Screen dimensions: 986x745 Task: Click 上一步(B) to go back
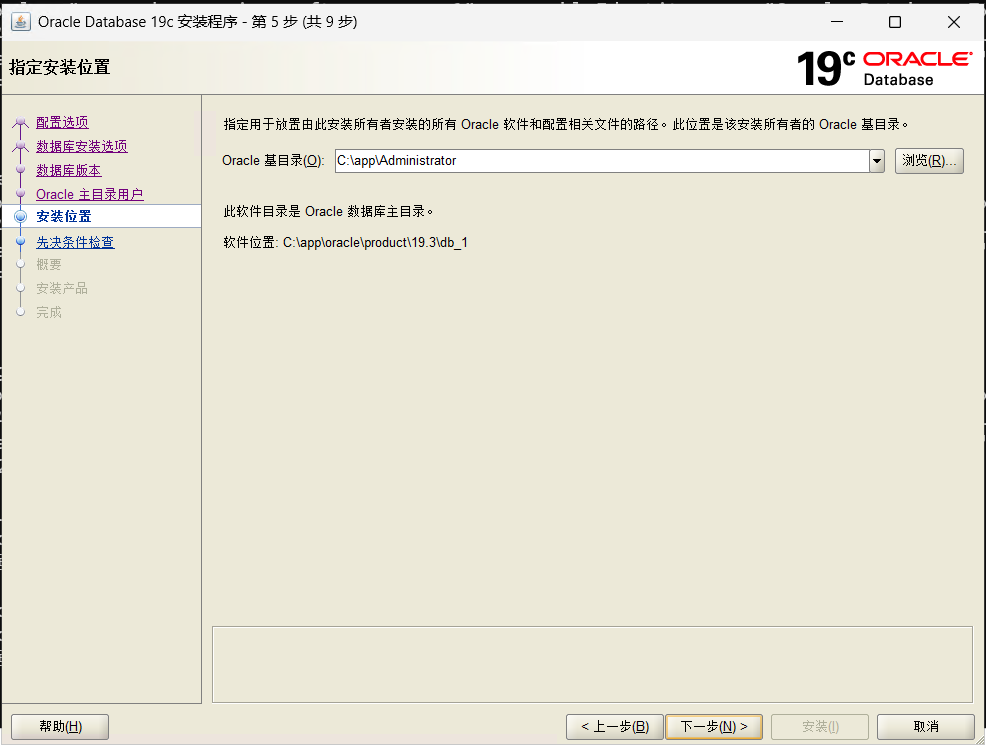click(x=614, y=727)
